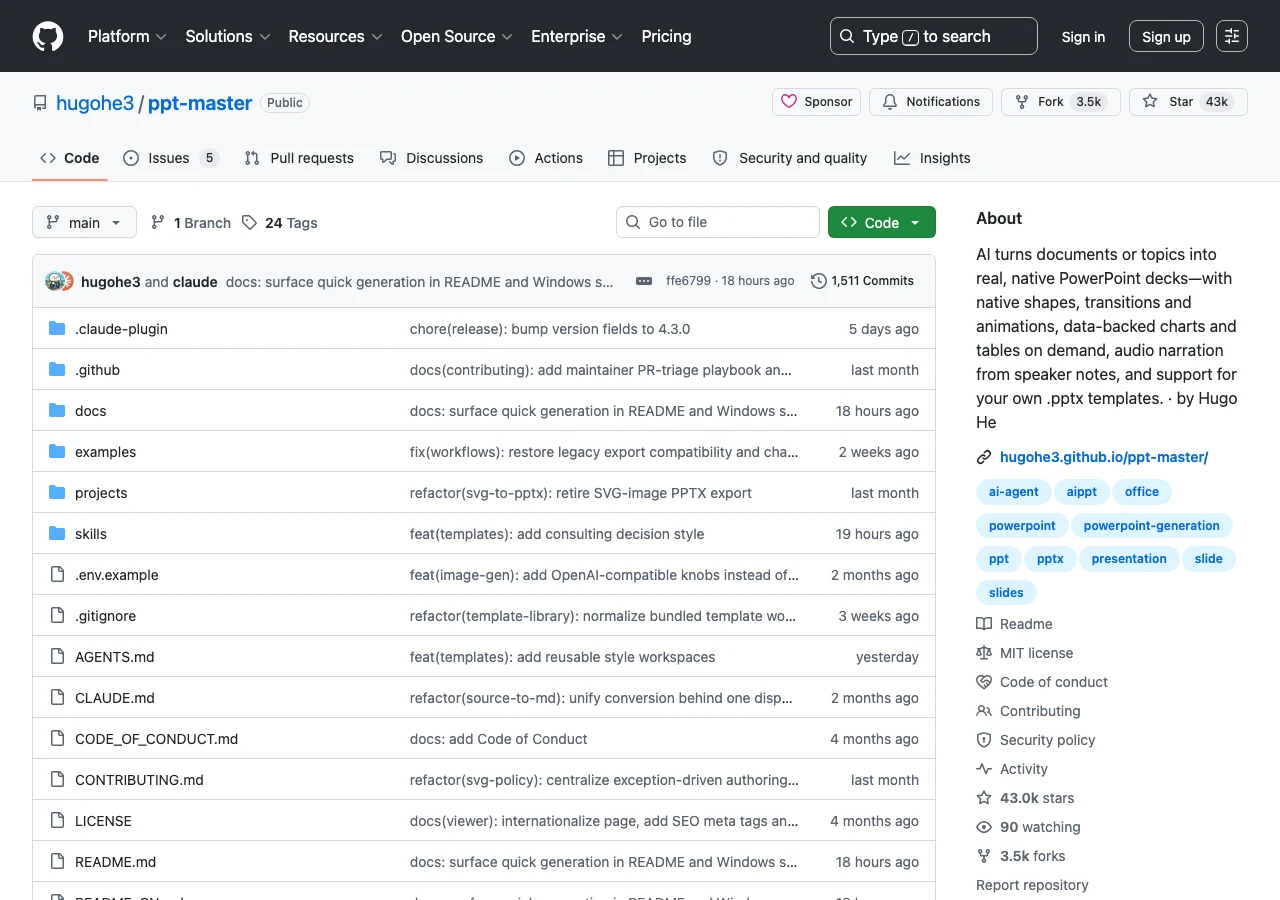The width and height of the screenshot is (1280, 900).
Task: Click the heart icon beside Code of conduct
Action: click(984, 682)
